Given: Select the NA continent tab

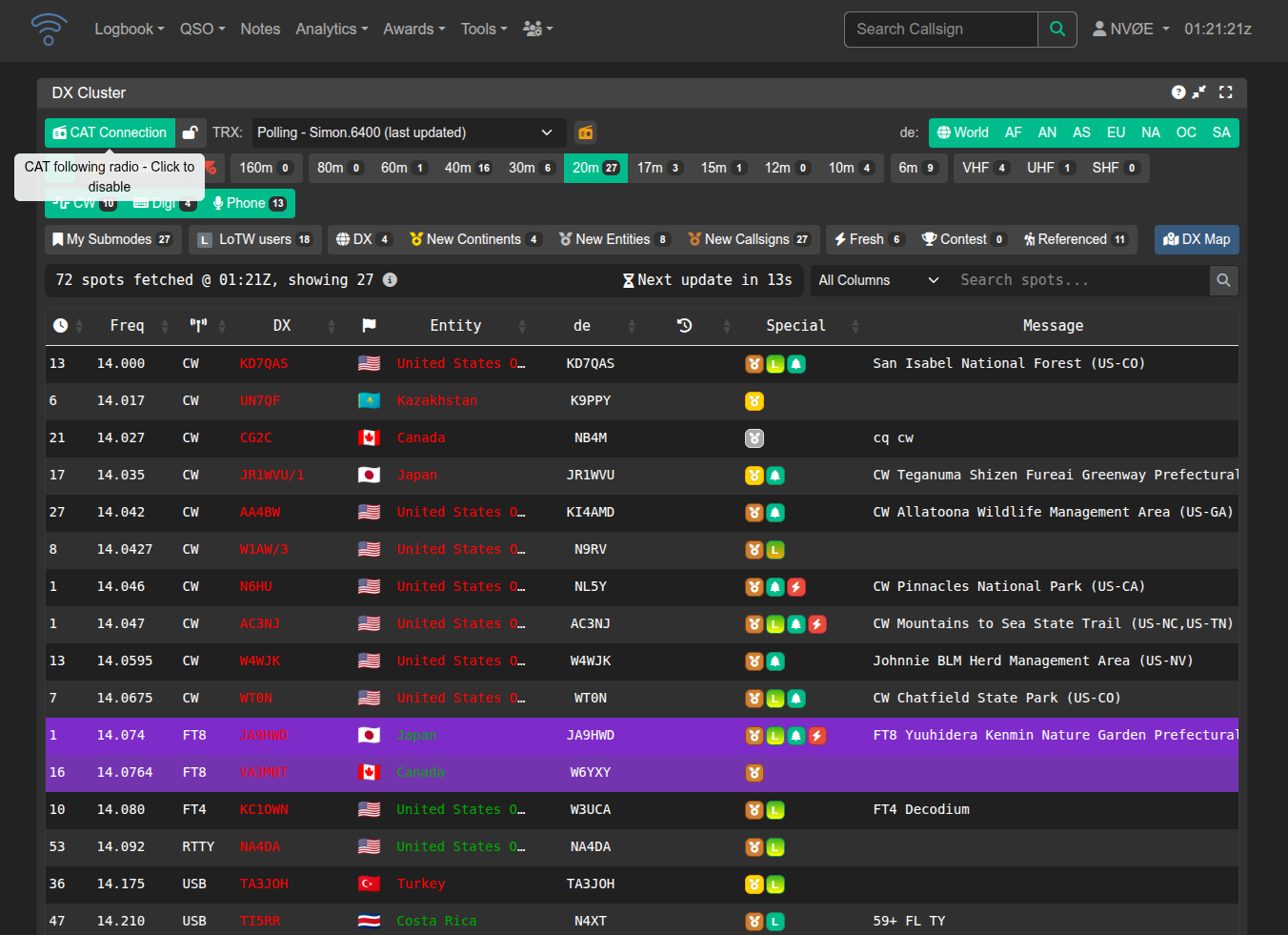Looking at the screenshot, I should (1151, 132).
